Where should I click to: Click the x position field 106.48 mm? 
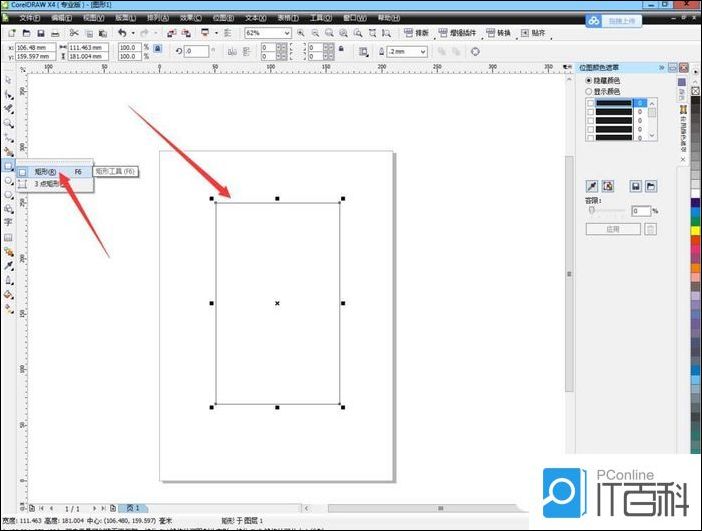[x=35, y=47]
